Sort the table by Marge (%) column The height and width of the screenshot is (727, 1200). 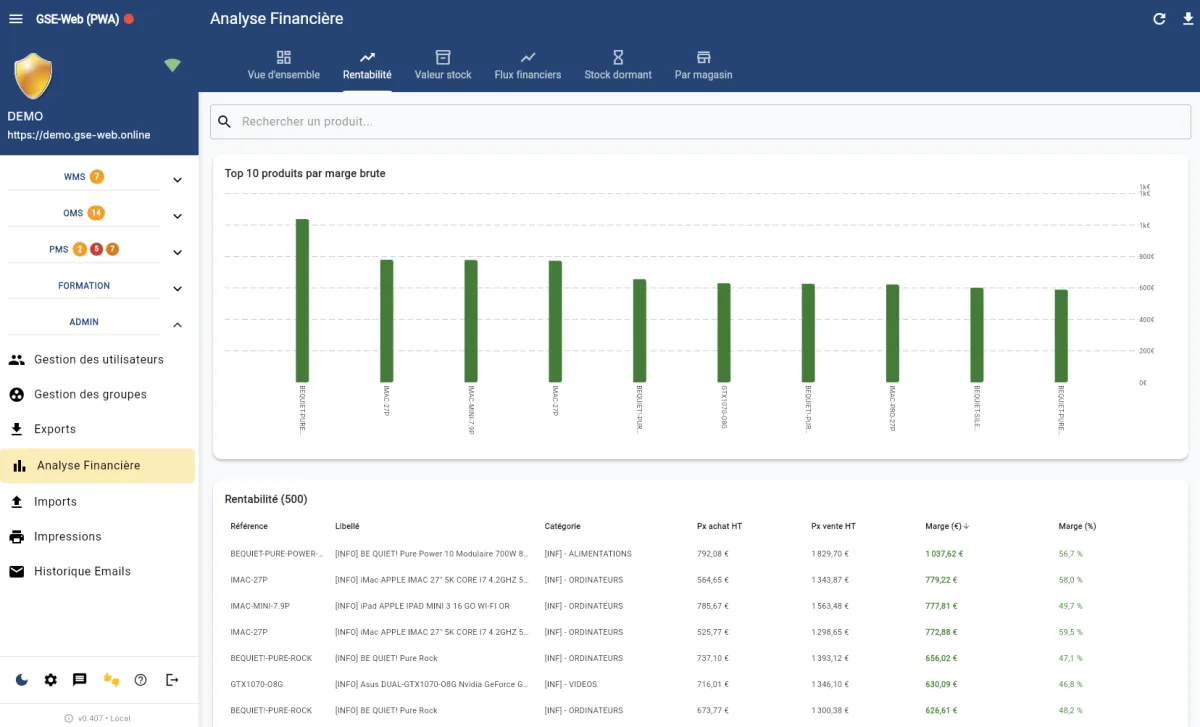point(1077,525)
